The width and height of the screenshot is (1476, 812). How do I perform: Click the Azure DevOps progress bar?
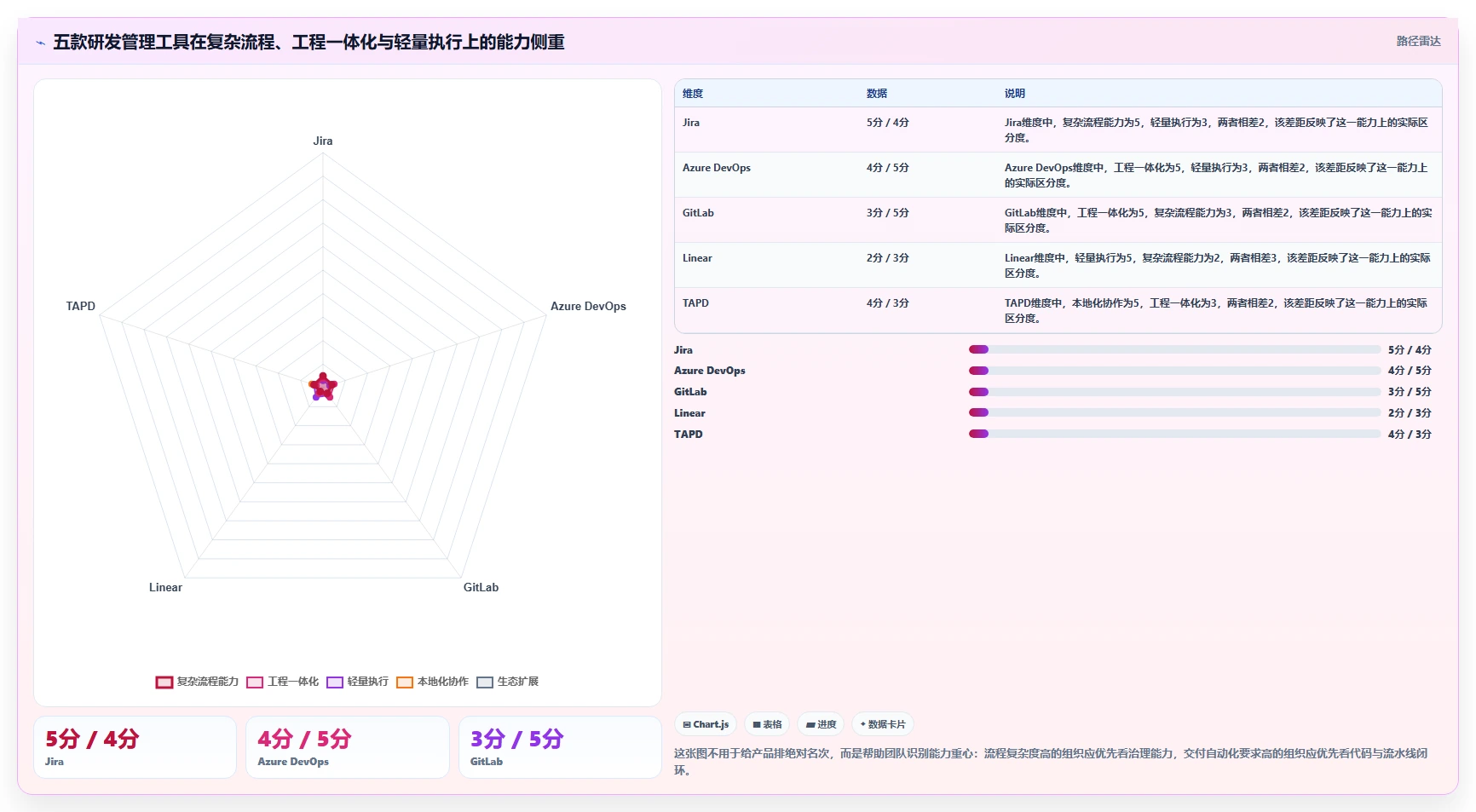[x=1174, y=371]
